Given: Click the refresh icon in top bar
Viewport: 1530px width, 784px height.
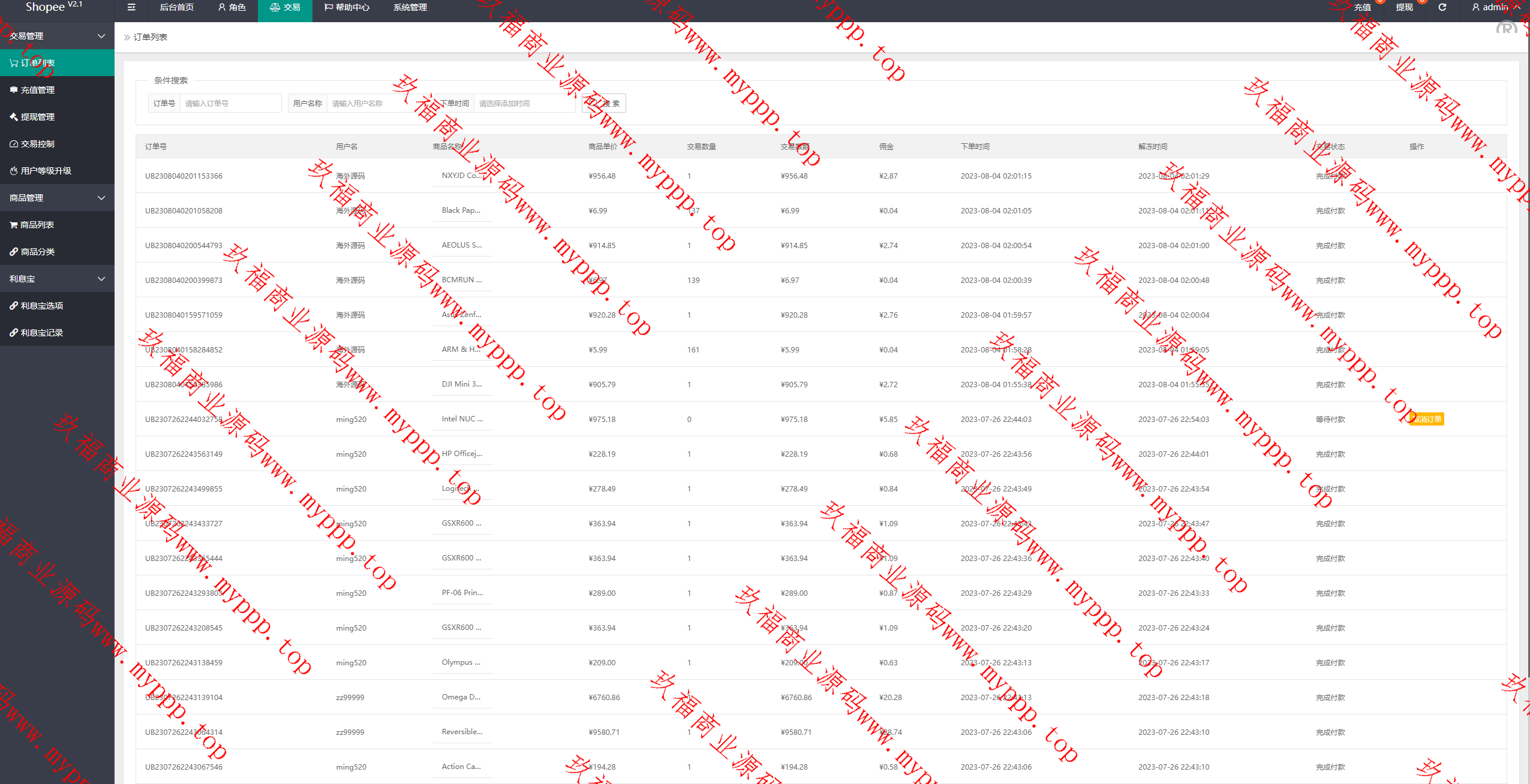Looking at the screenshot, I should (x=1442, y=7).
